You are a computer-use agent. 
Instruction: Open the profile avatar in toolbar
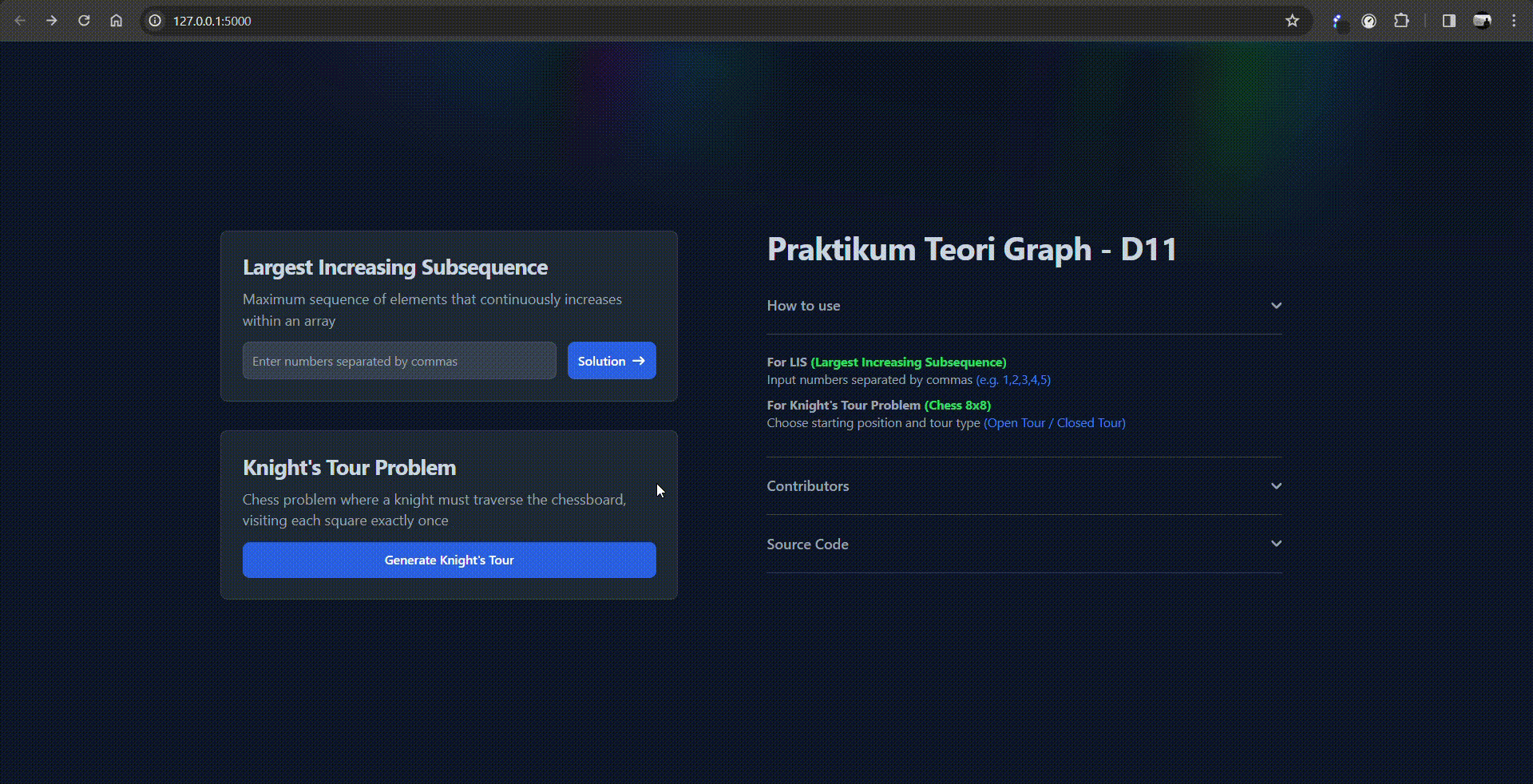[x=1482, y=21]
